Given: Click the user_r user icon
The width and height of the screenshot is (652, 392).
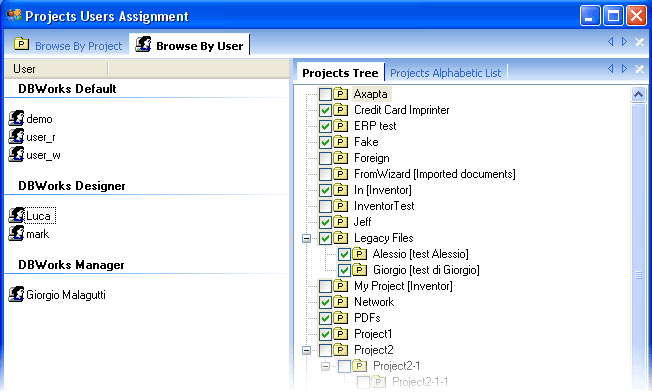Looking at the screenshot, I should coord(17,136).
